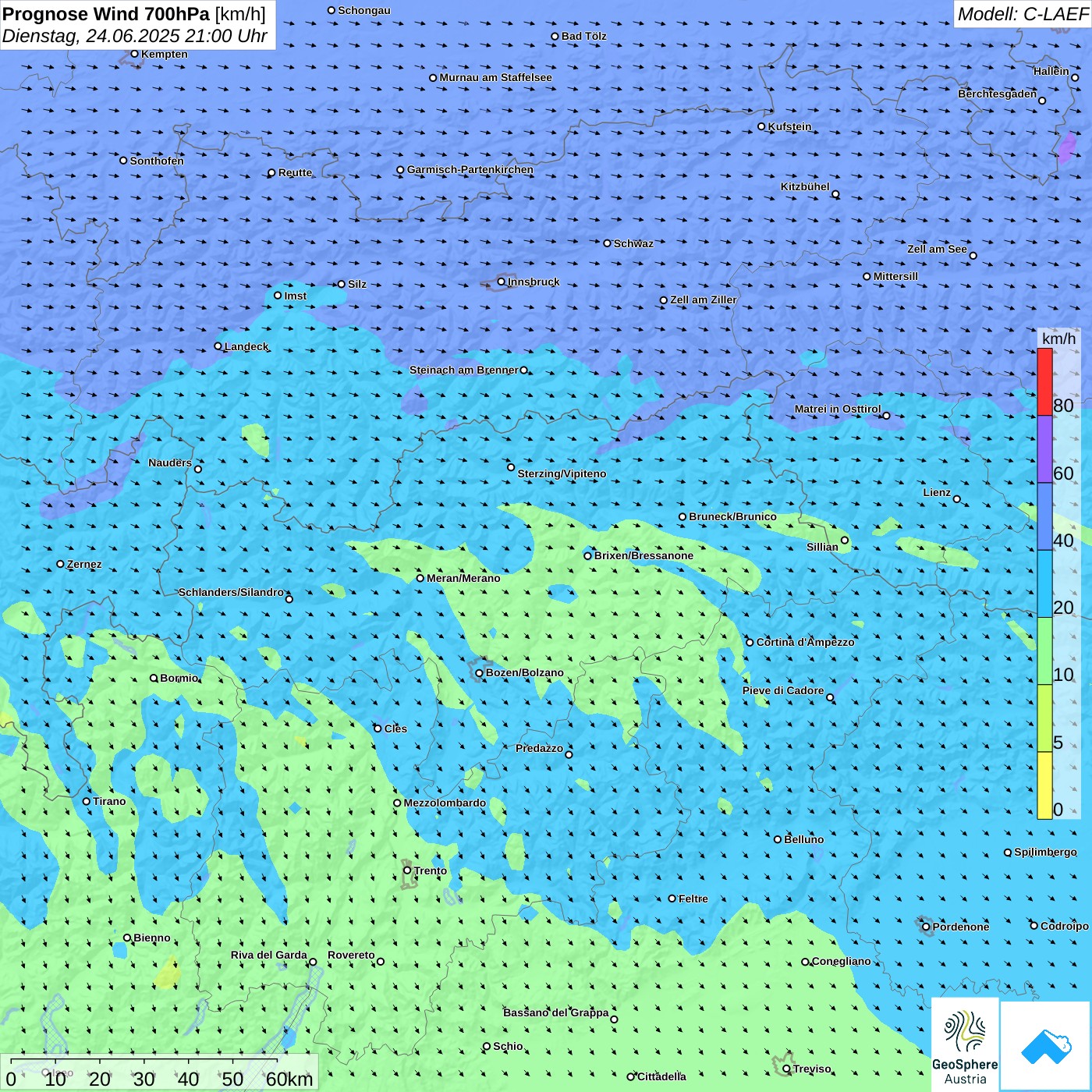Viewport: 1092px width, 1092px height.
Task: Click the light blue 20-40 legend color
Action: (x=1044, y=583)
